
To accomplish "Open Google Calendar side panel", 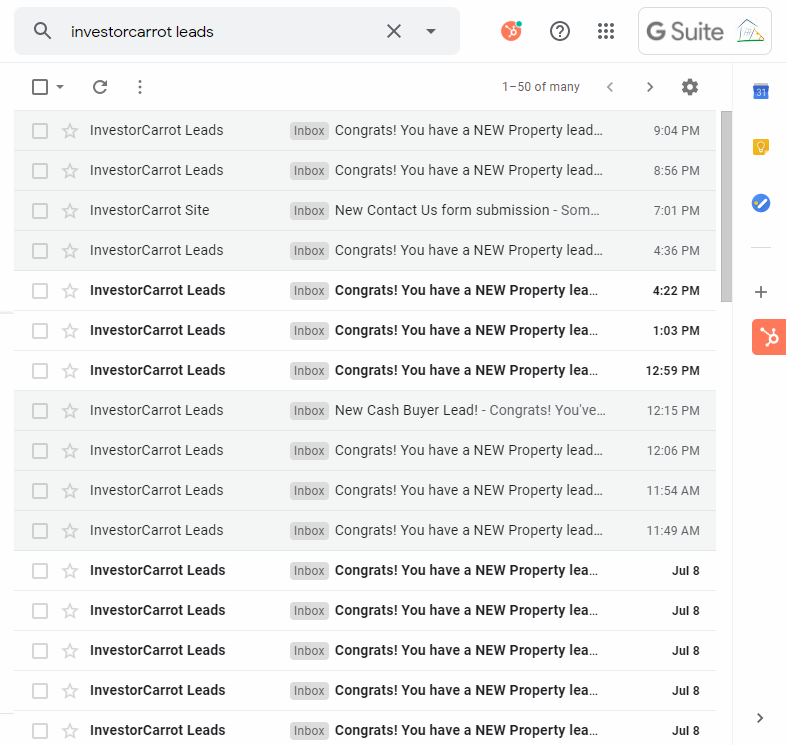I will [760, 91].
